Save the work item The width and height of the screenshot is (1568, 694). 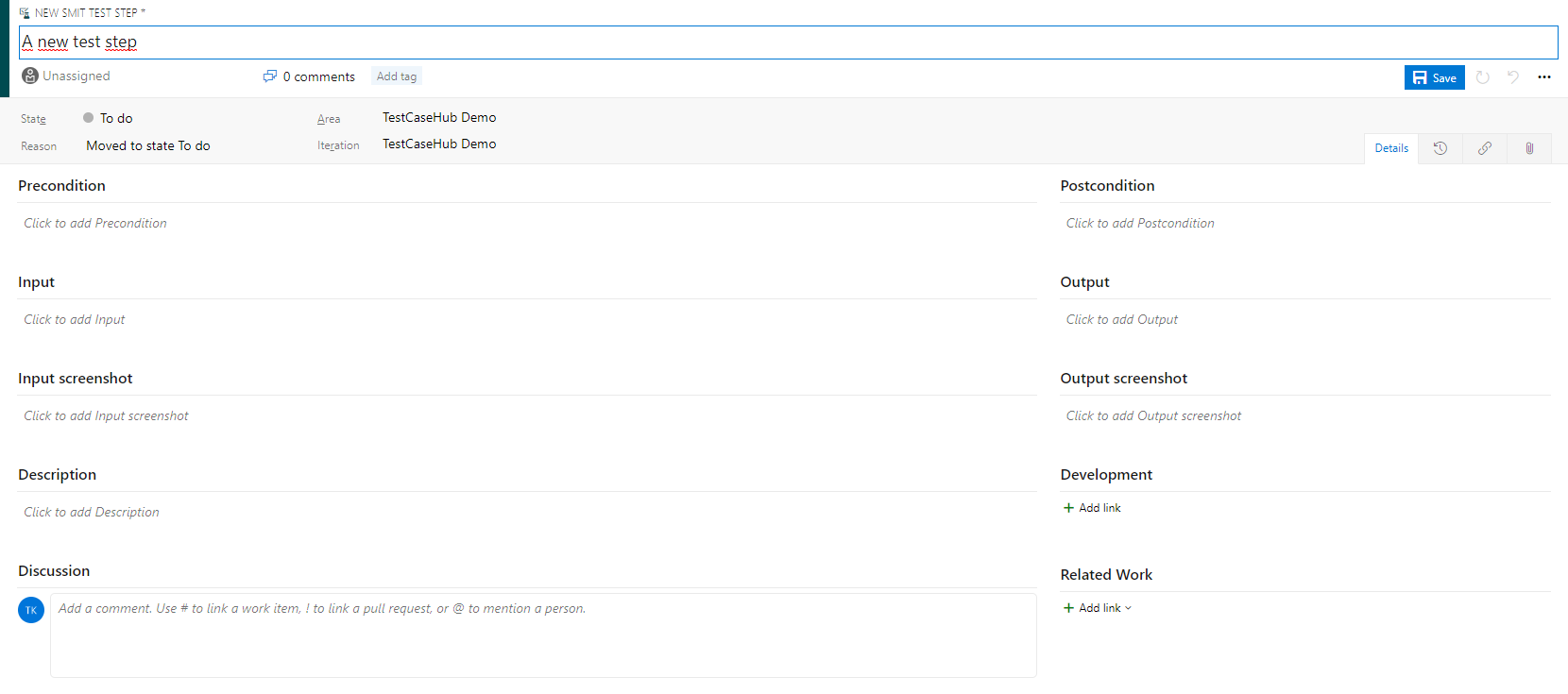point(1435,77)
